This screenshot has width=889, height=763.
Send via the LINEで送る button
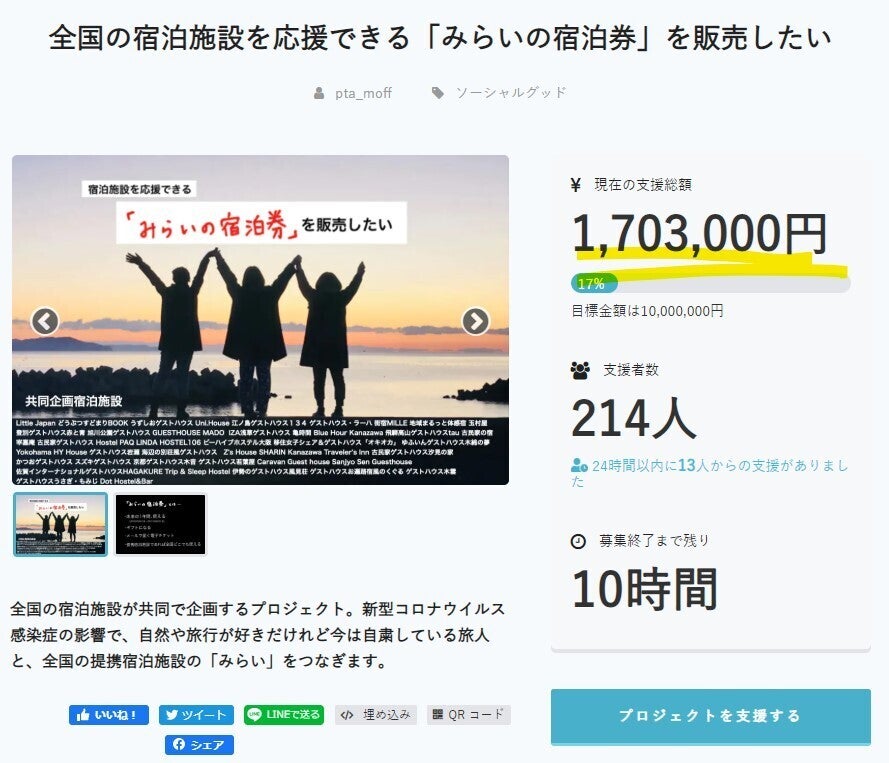tap(284, 715)
